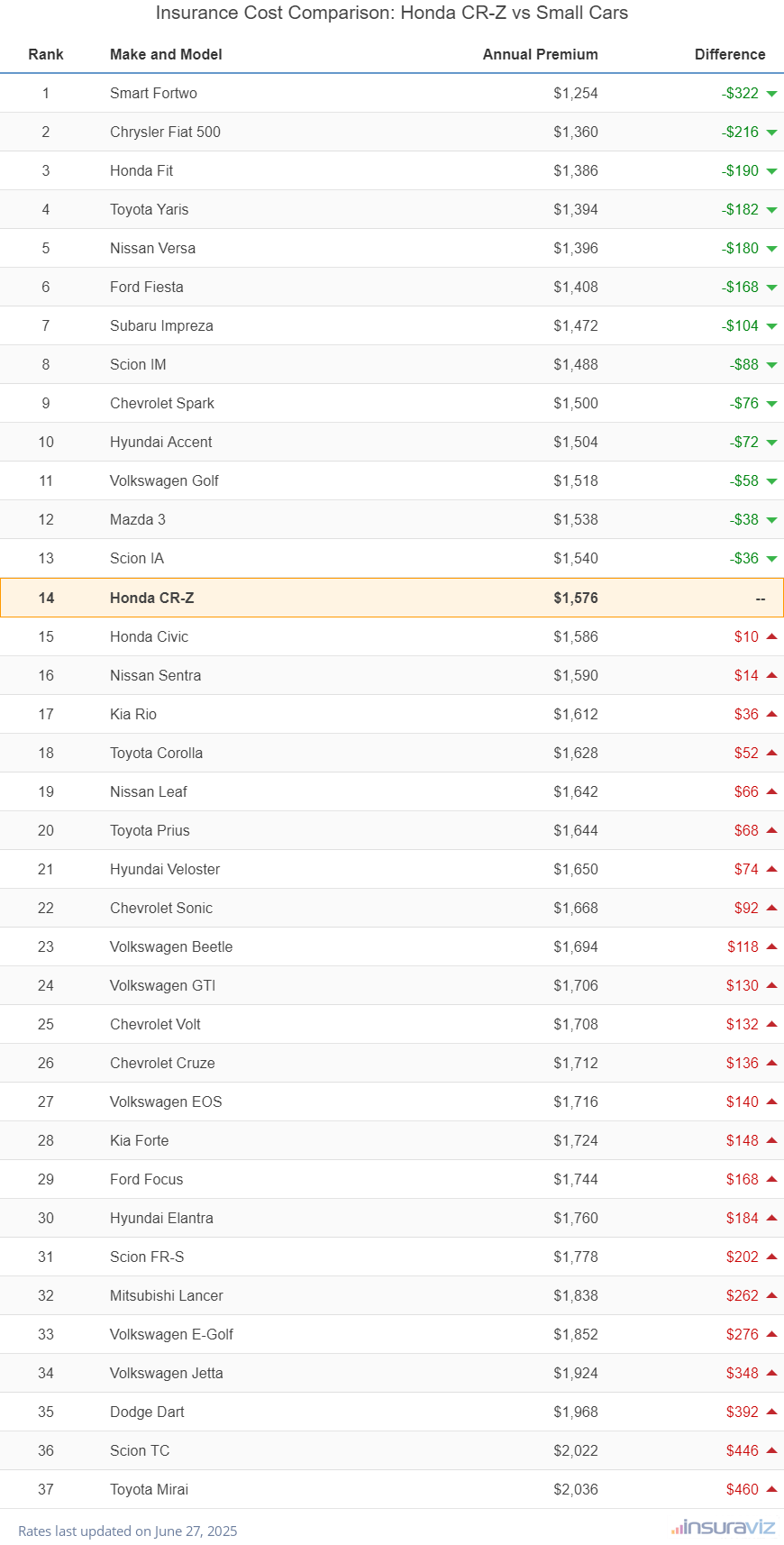Click the Make and Model column header

(x=166, y=54)
